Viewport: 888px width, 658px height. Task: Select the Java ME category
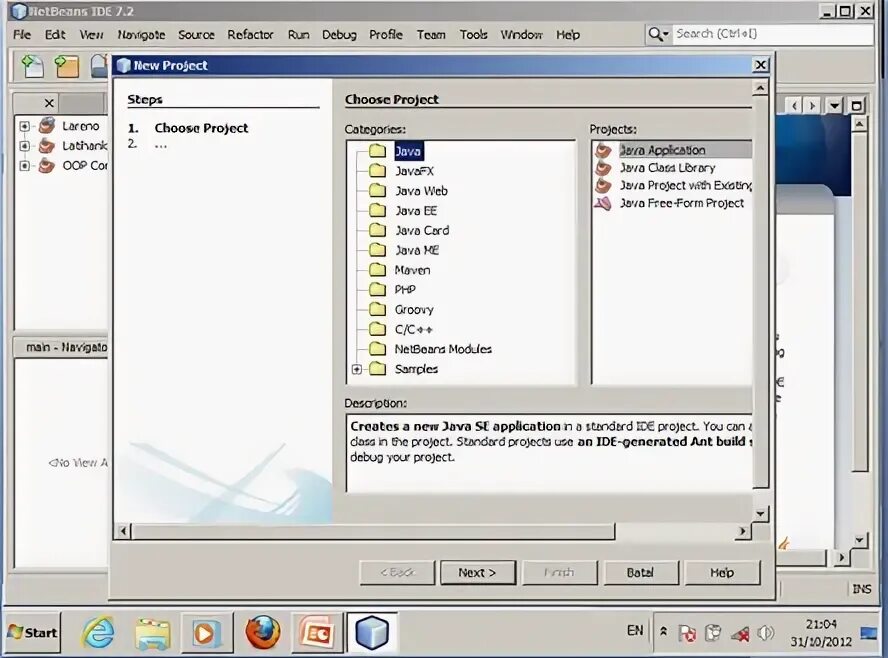pos(417,250)
